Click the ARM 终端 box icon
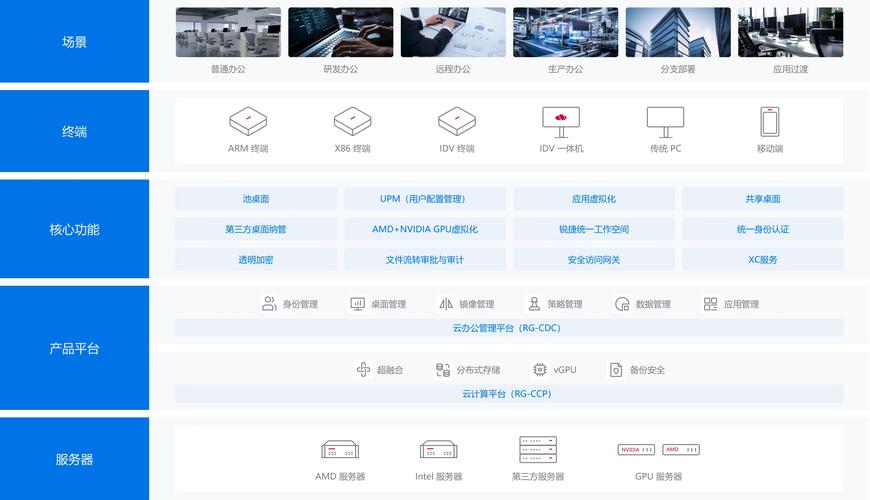Image resolution: width=870 pixels, height=500 pixels. tap(248, 122)
